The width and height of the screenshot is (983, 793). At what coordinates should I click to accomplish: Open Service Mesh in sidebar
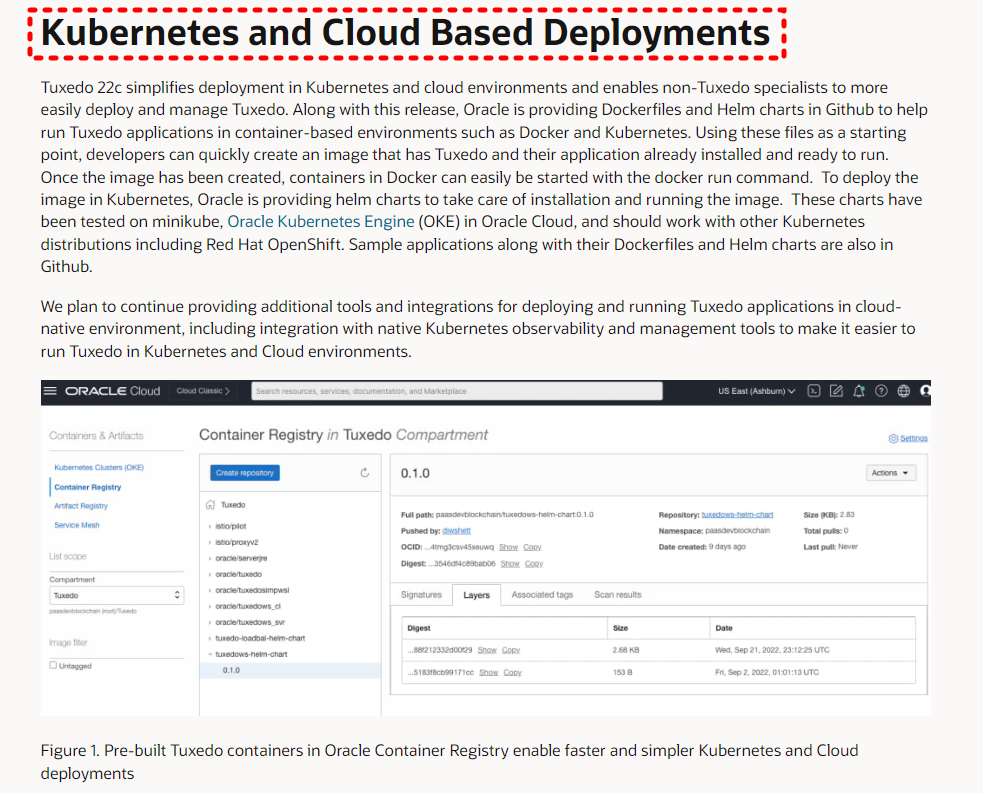click(x=76, y=525)
